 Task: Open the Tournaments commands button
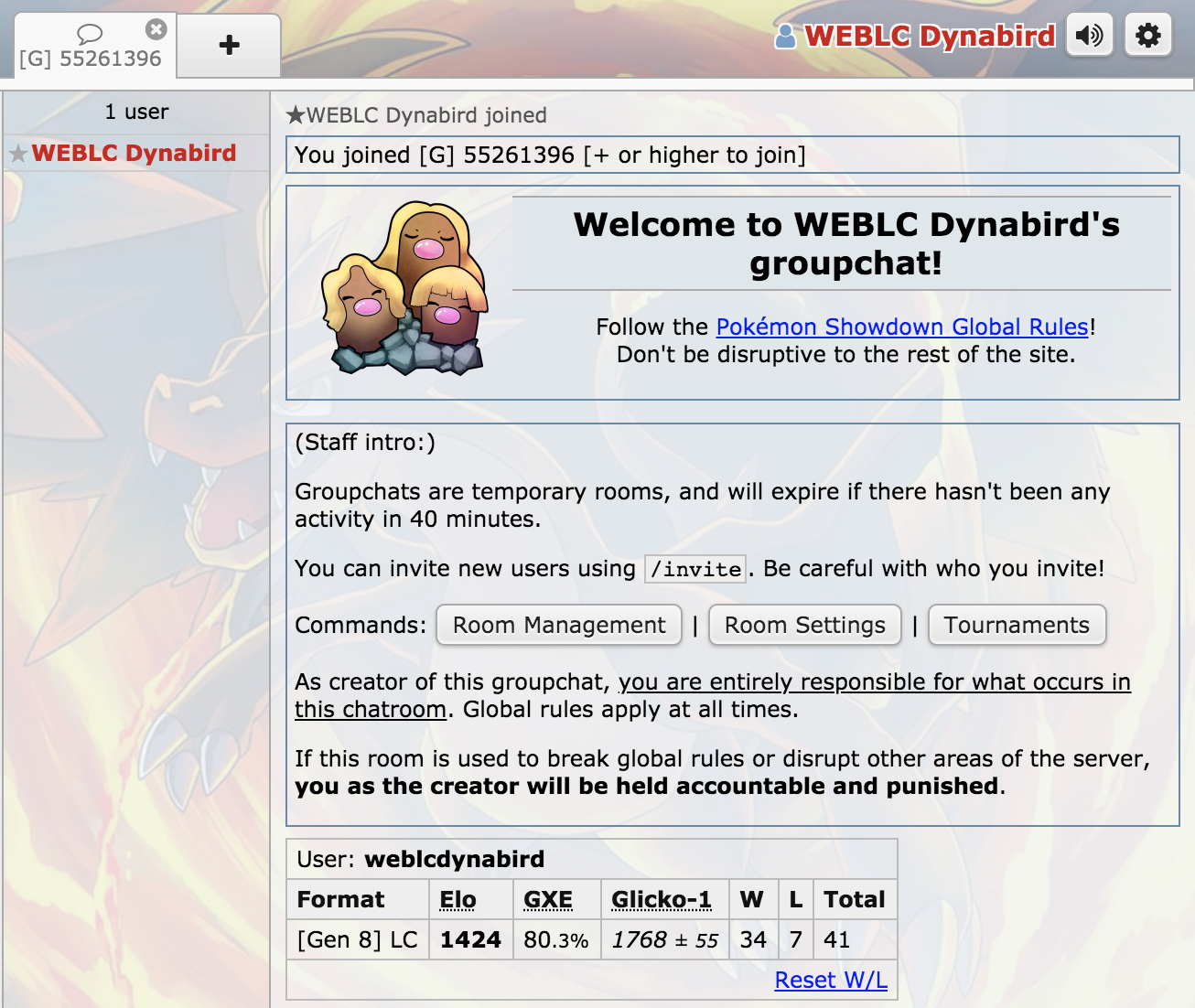[1017, 625]
